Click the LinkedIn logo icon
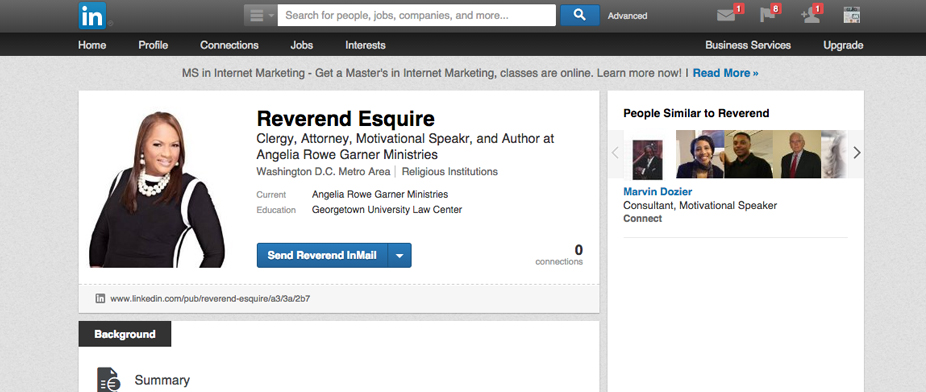This screenshot has width=926, height=392. click(93, 15)
